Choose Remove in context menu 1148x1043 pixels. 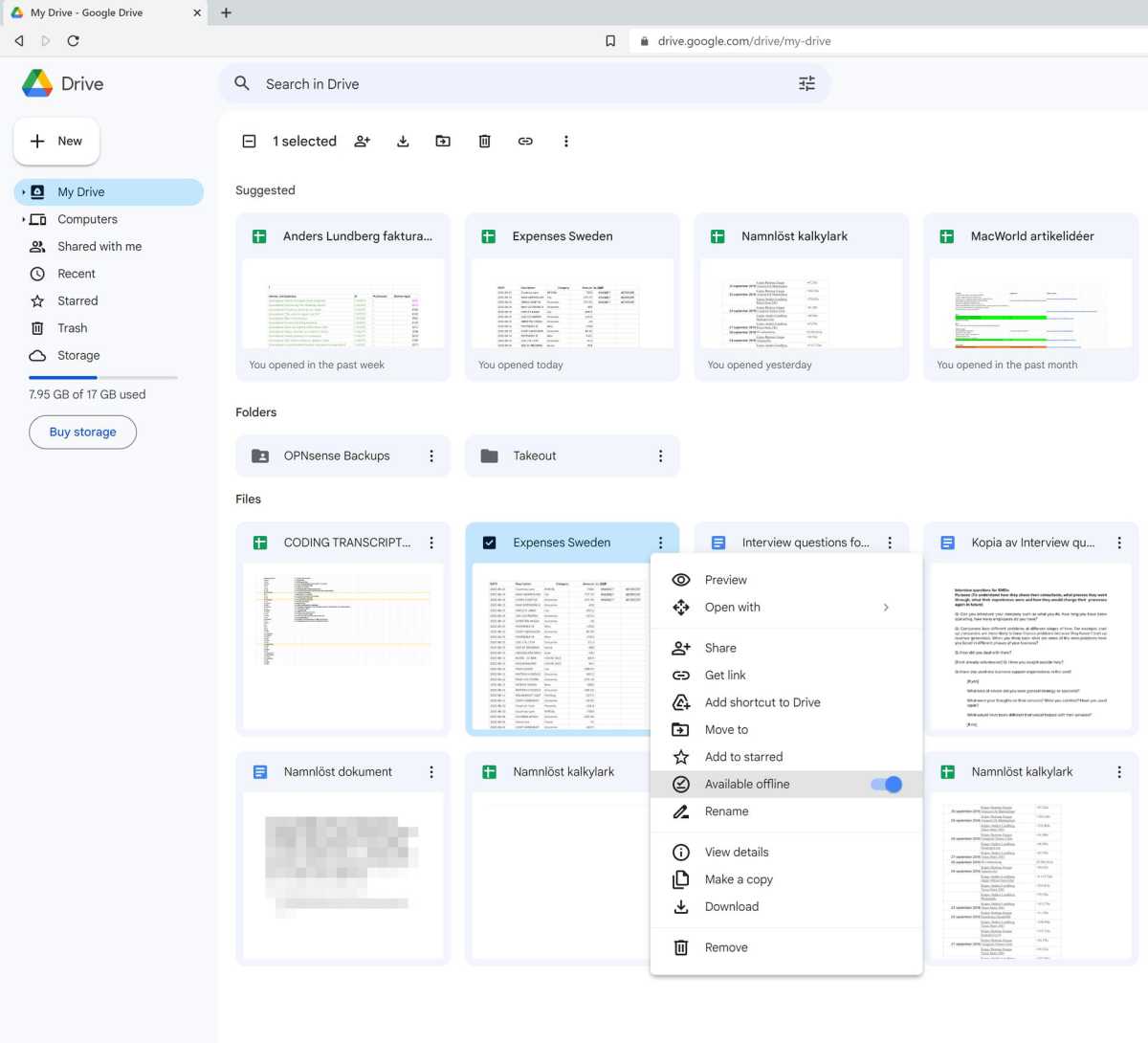pyautogui.click(x=786, y=948)
